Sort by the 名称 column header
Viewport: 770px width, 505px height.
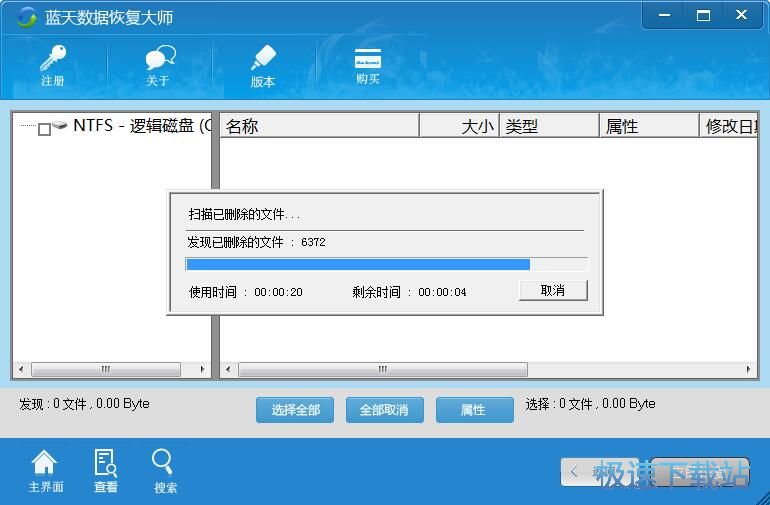coord(319,126)
